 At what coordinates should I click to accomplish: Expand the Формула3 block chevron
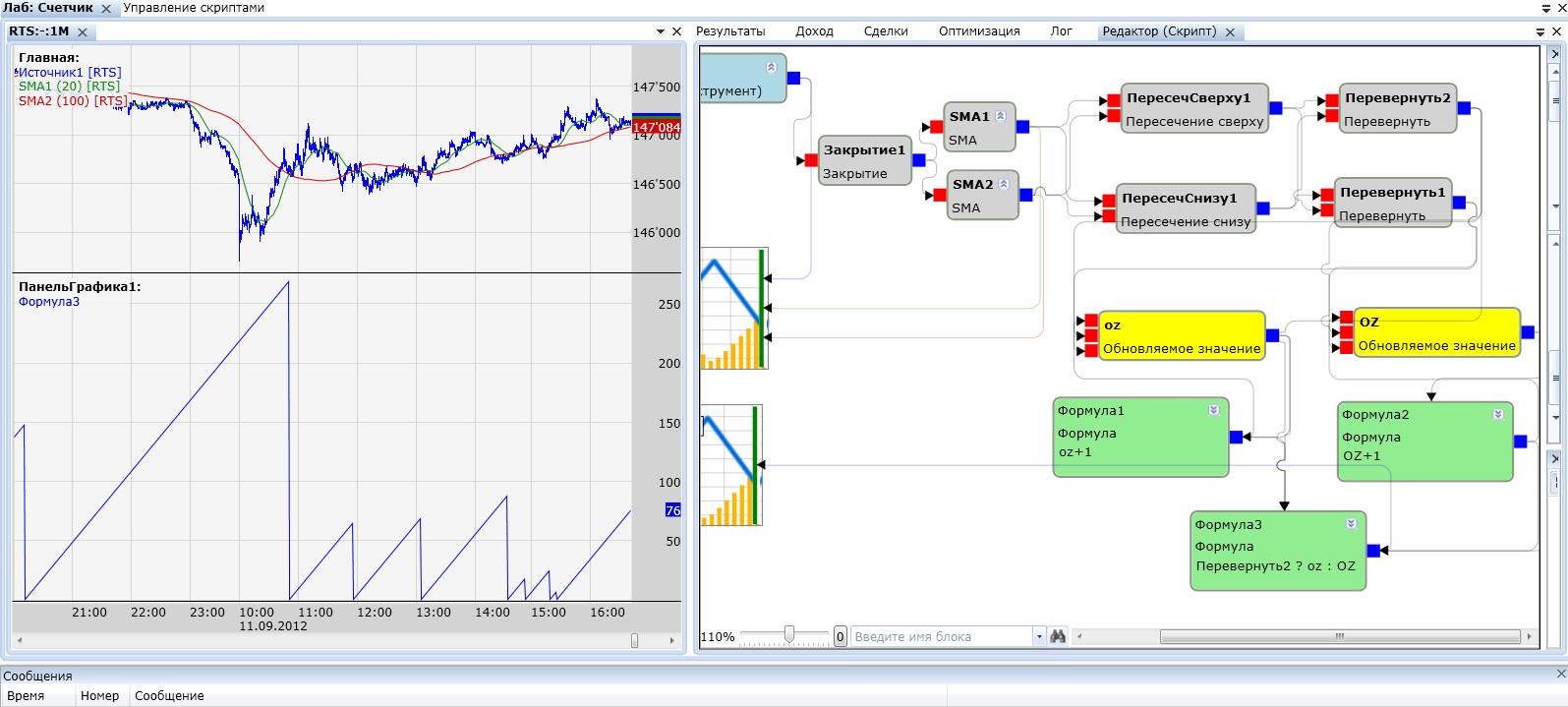pyautogui.click(x=1352, y=524)
